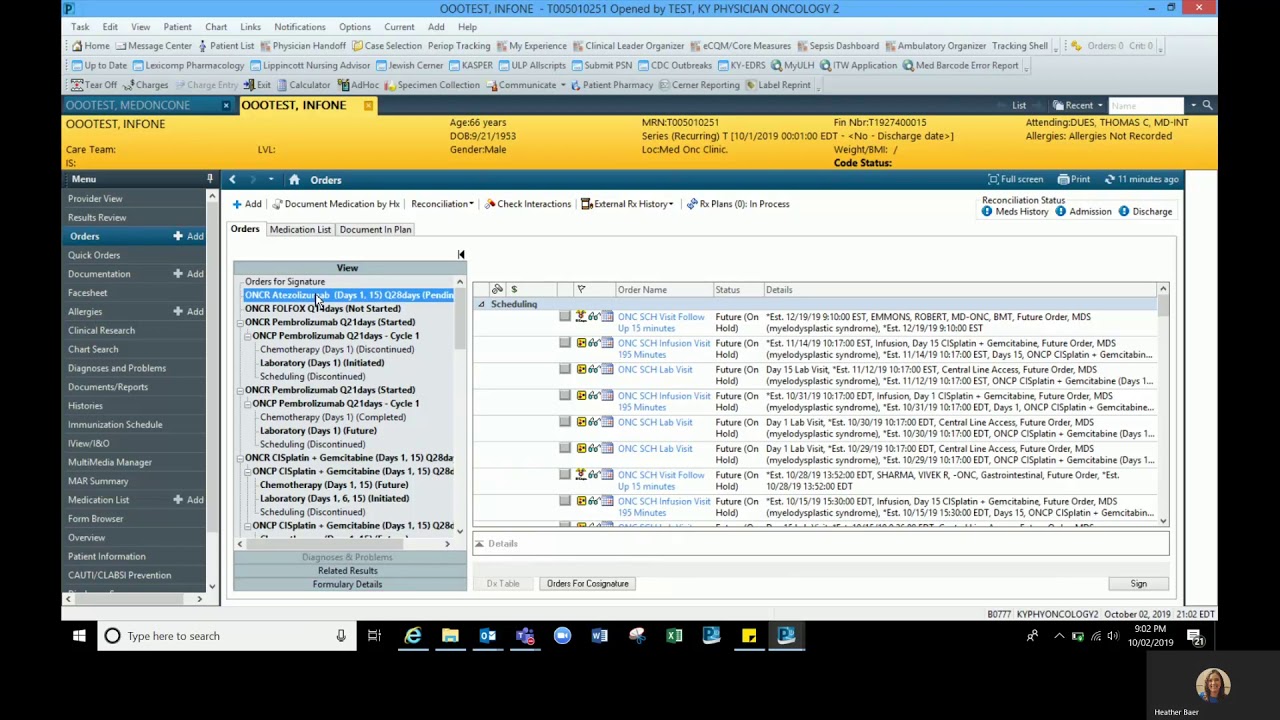
Task: Open Outlook from the Windows taskbar
Action: [x=488, y=636]
